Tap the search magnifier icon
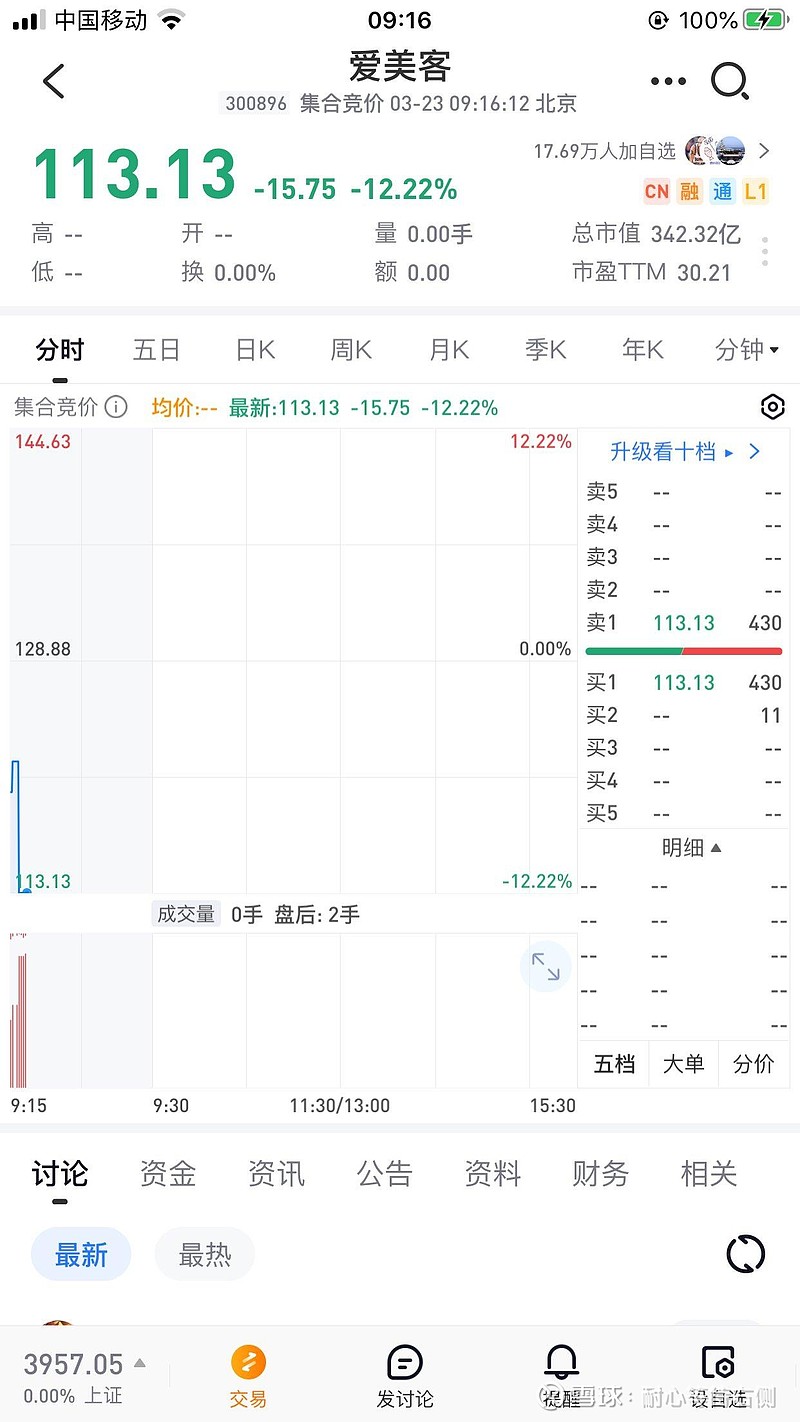 pos(731,81)
